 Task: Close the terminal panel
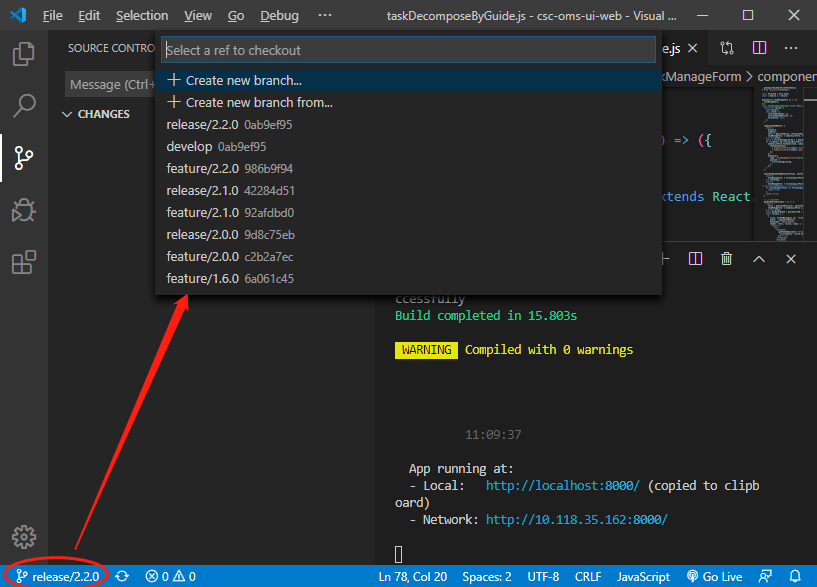790,259
